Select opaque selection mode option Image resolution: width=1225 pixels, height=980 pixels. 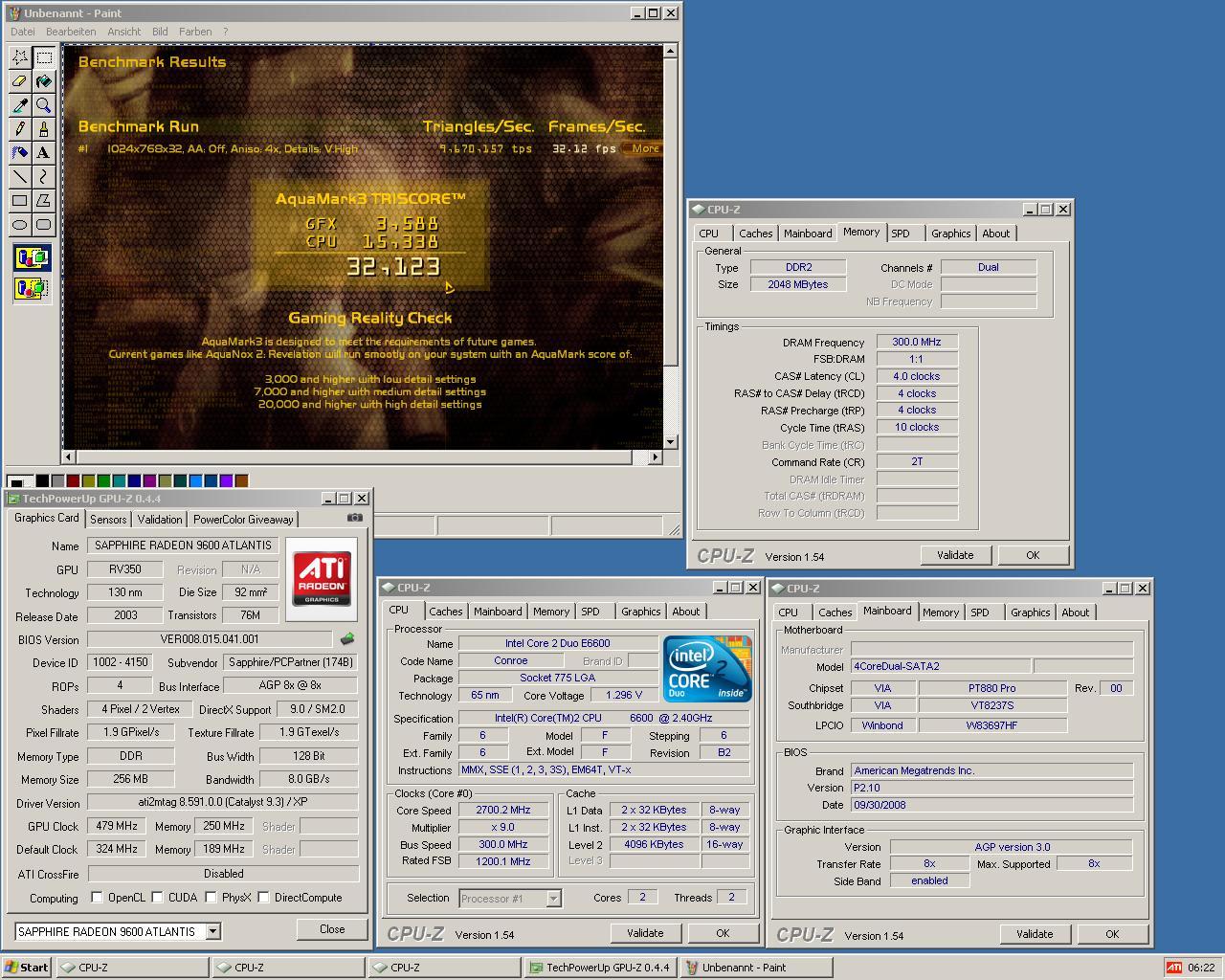coord(32,257)
